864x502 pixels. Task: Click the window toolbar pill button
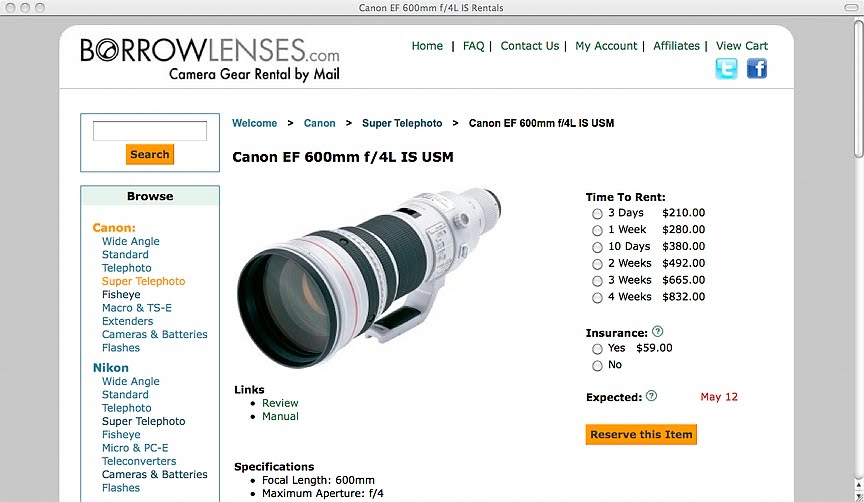[851, 8]
